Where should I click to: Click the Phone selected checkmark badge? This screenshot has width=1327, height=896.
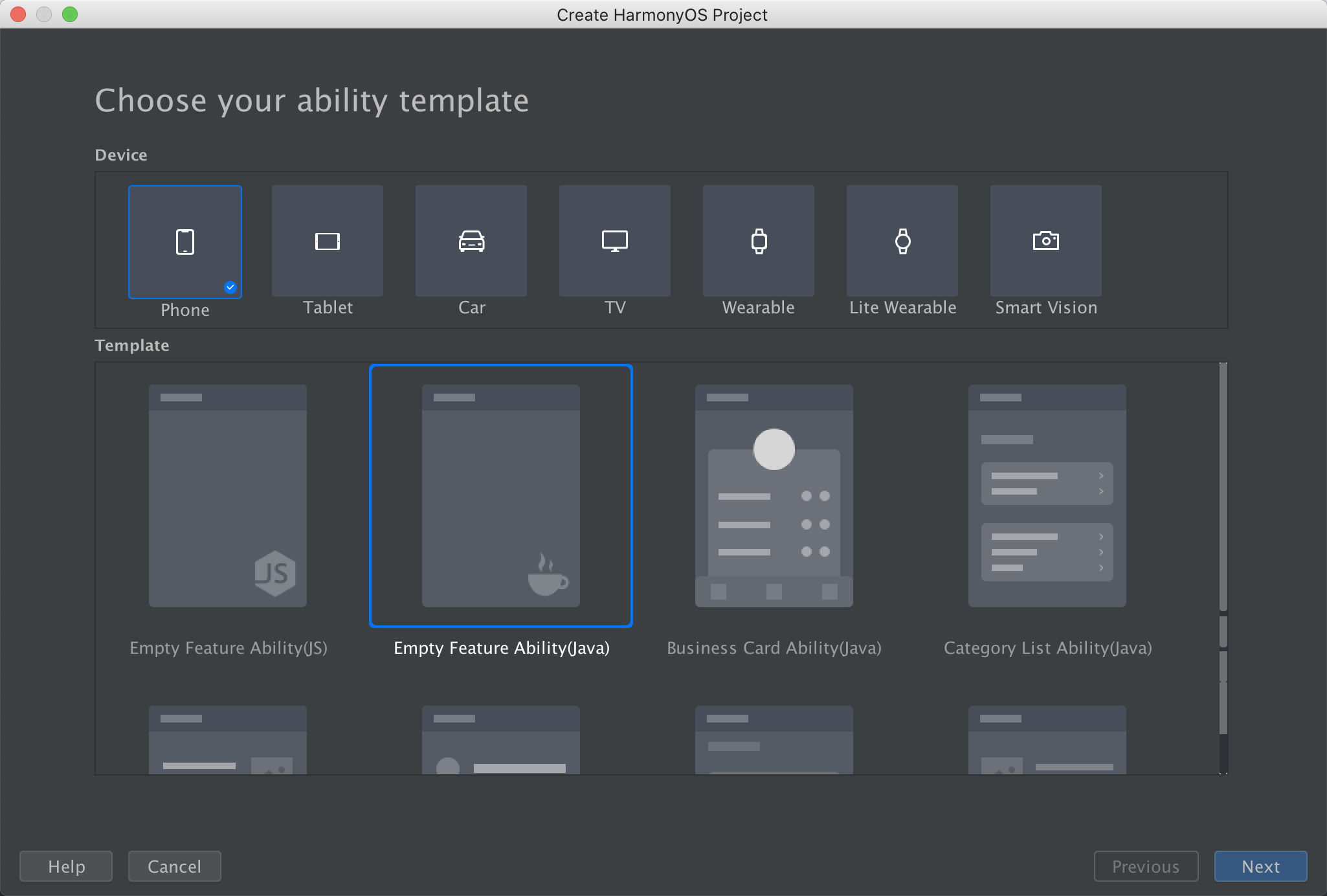(230, 287)
